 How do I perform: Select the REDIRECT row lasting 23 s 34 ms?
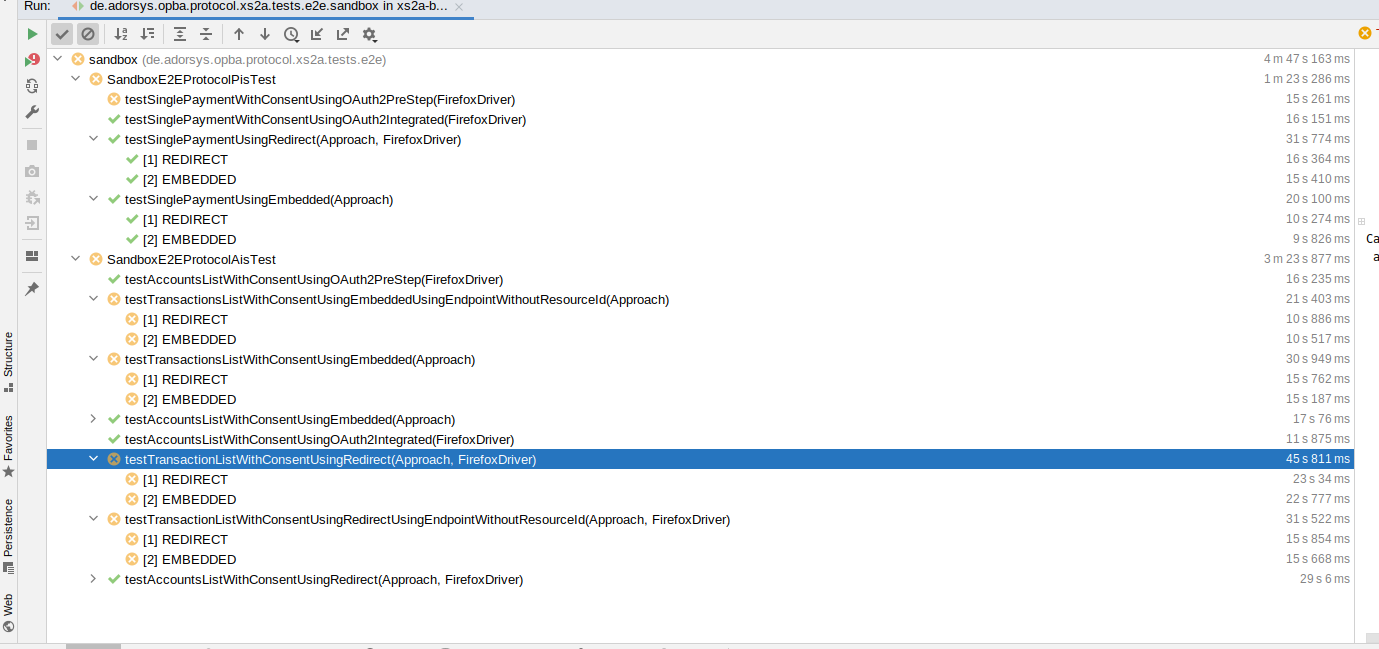[699, 480]
